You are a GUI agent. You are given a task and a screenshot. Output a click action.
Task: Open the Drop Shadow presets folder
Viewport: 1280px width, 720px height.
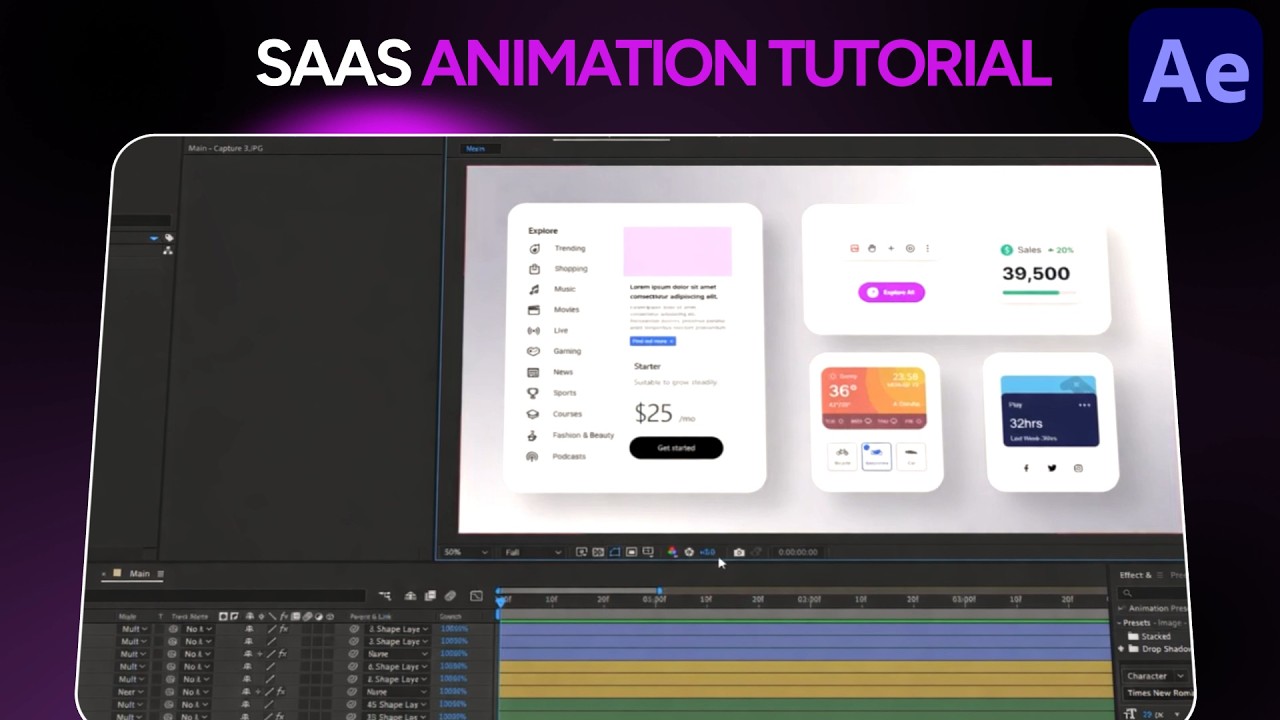point(1160,649)
